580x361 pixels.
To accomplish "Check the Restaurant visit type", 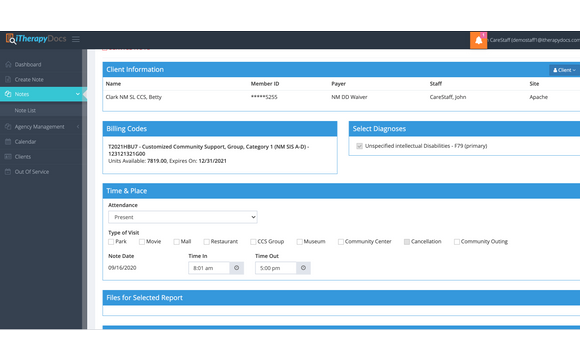I will [206, 242].
